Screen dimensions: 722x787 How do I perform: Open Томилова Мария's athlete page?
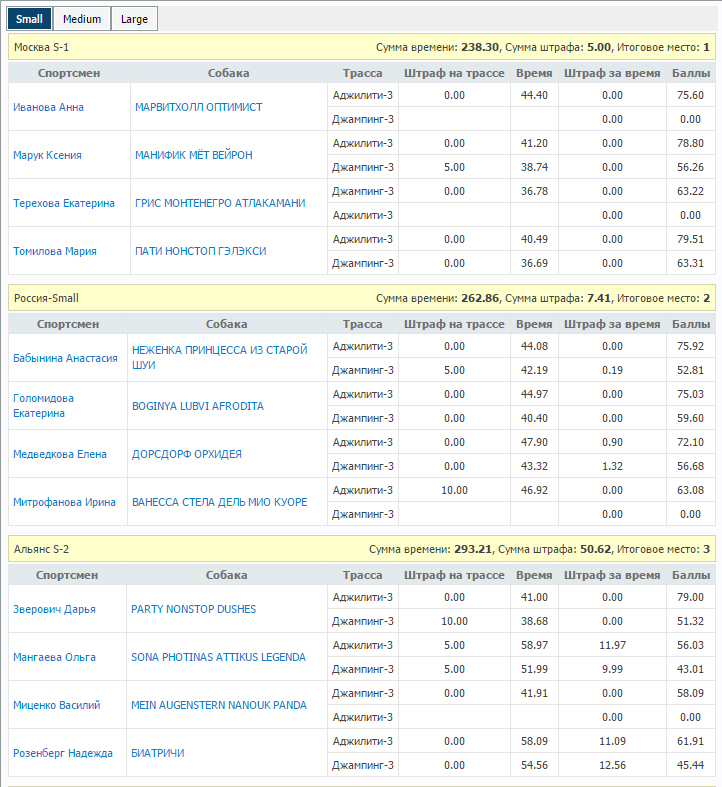point(55,251)
